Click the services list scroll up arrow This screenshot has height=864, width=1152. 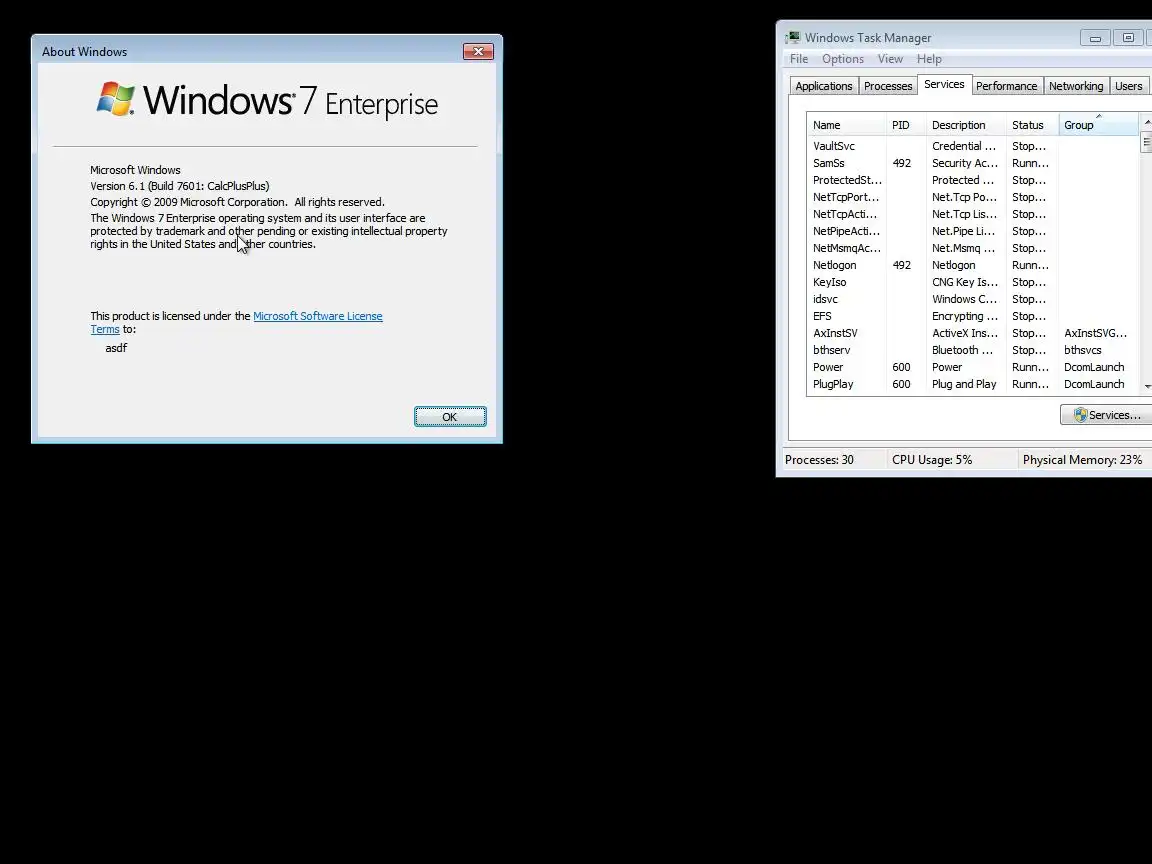click(x=1146, y=122)
